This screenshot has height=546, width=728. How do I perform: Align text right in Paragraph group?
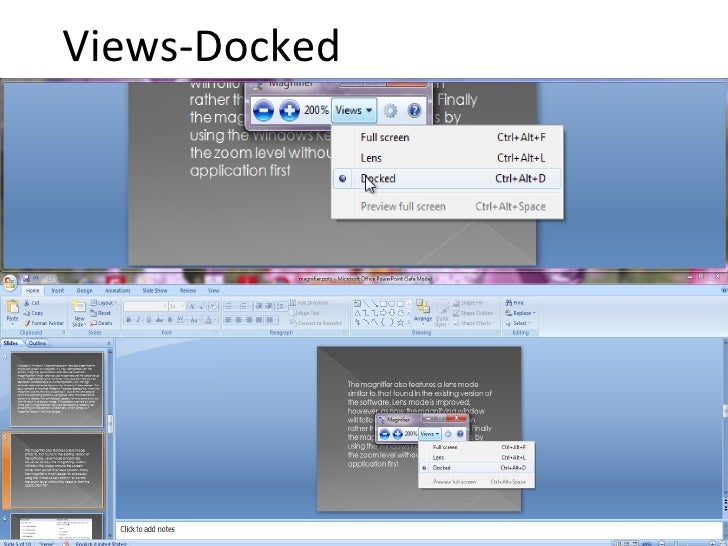[249, 320]
